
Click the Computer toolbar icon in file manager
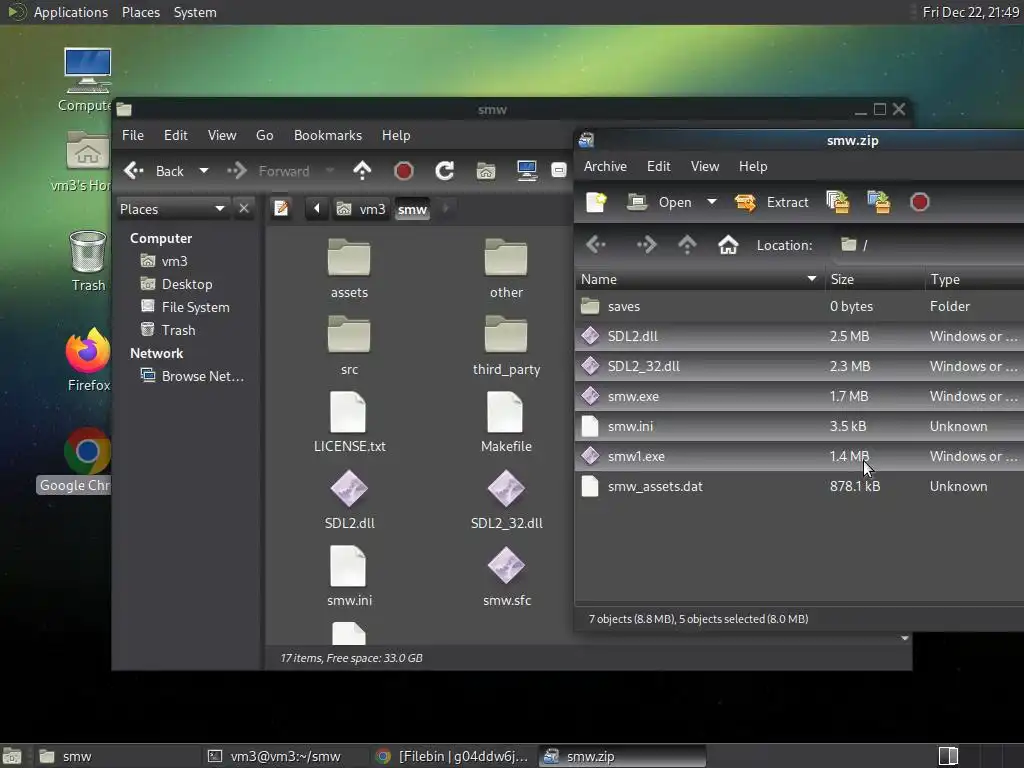pyautogui.click(x=526, y=171)
